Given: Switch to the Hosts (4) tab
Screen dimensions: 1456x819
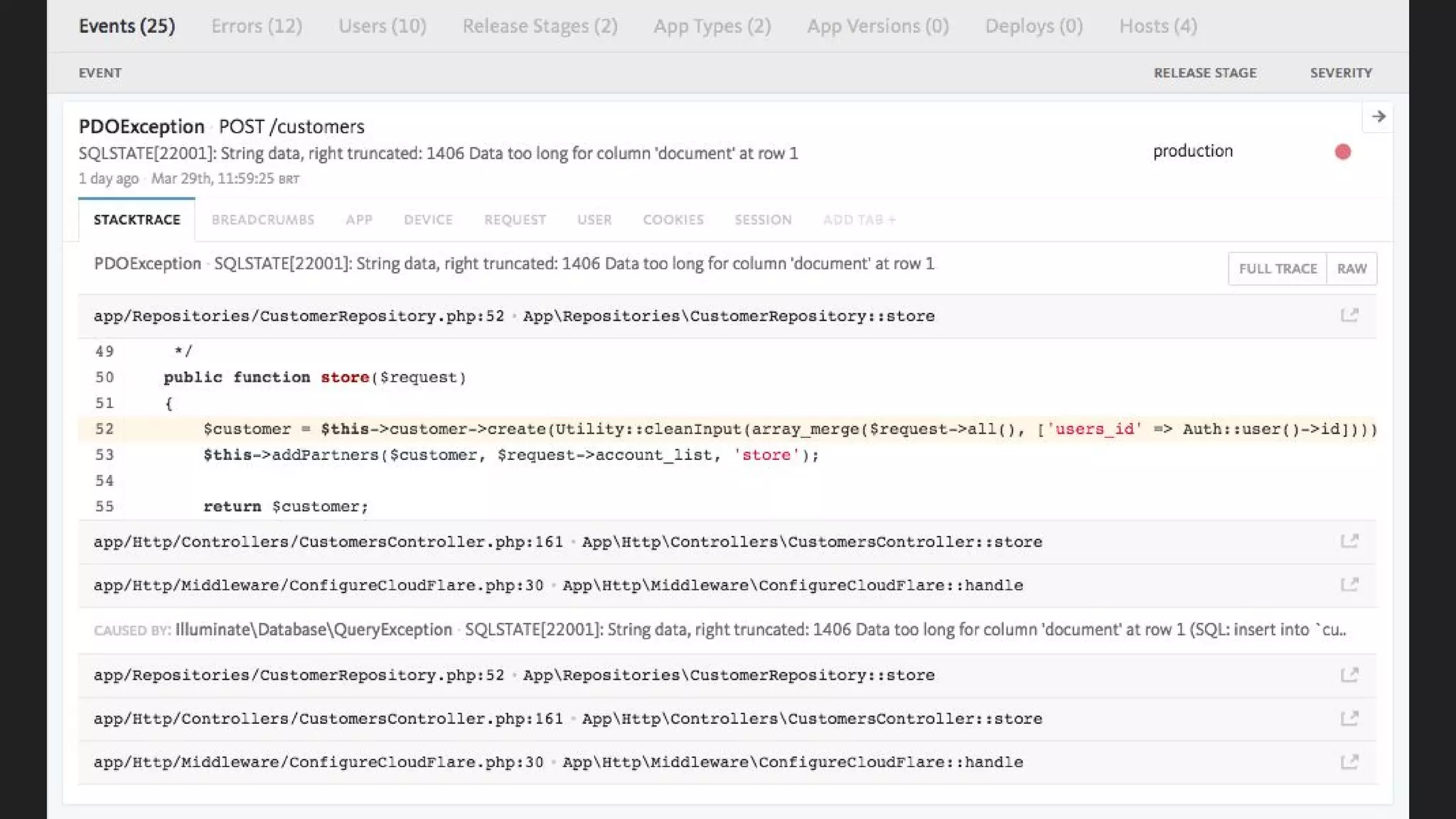Looking at the screenshot, I should [x=1157, y=26].
